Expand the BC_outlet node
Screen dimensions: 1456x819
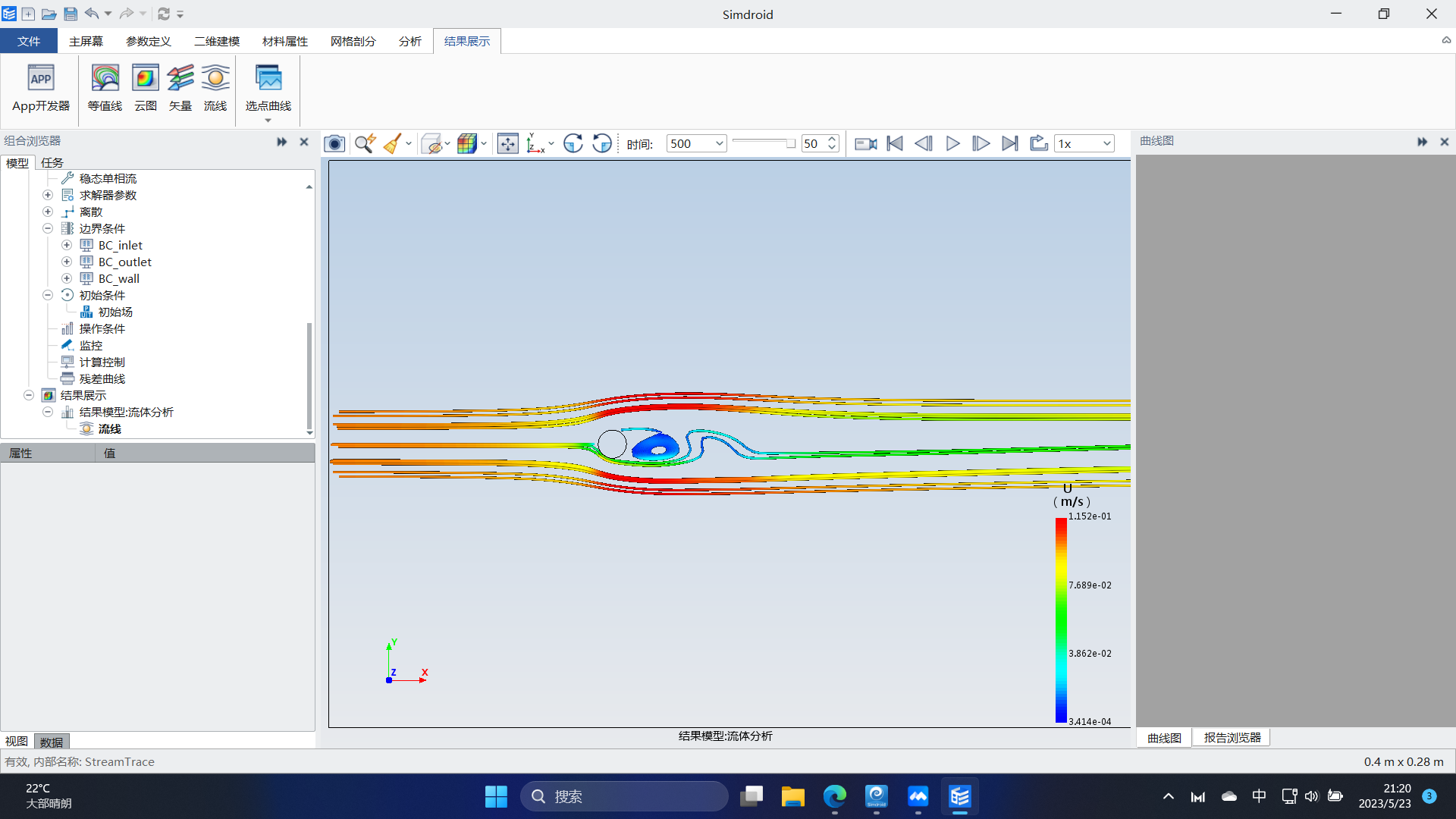pos(67,262)
